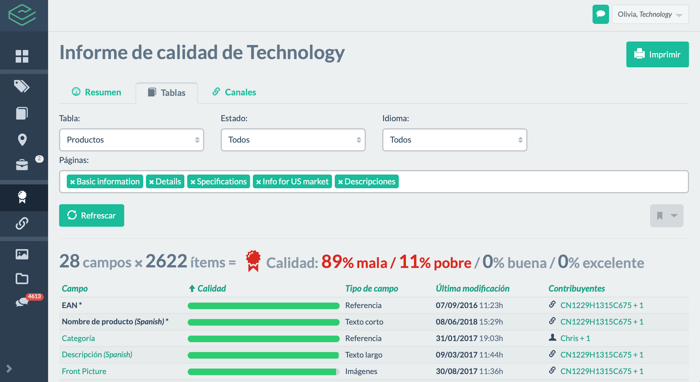The image size is (700, 382).
Task: Click the 89% mala quality figure
Action: tap(354, 262)
